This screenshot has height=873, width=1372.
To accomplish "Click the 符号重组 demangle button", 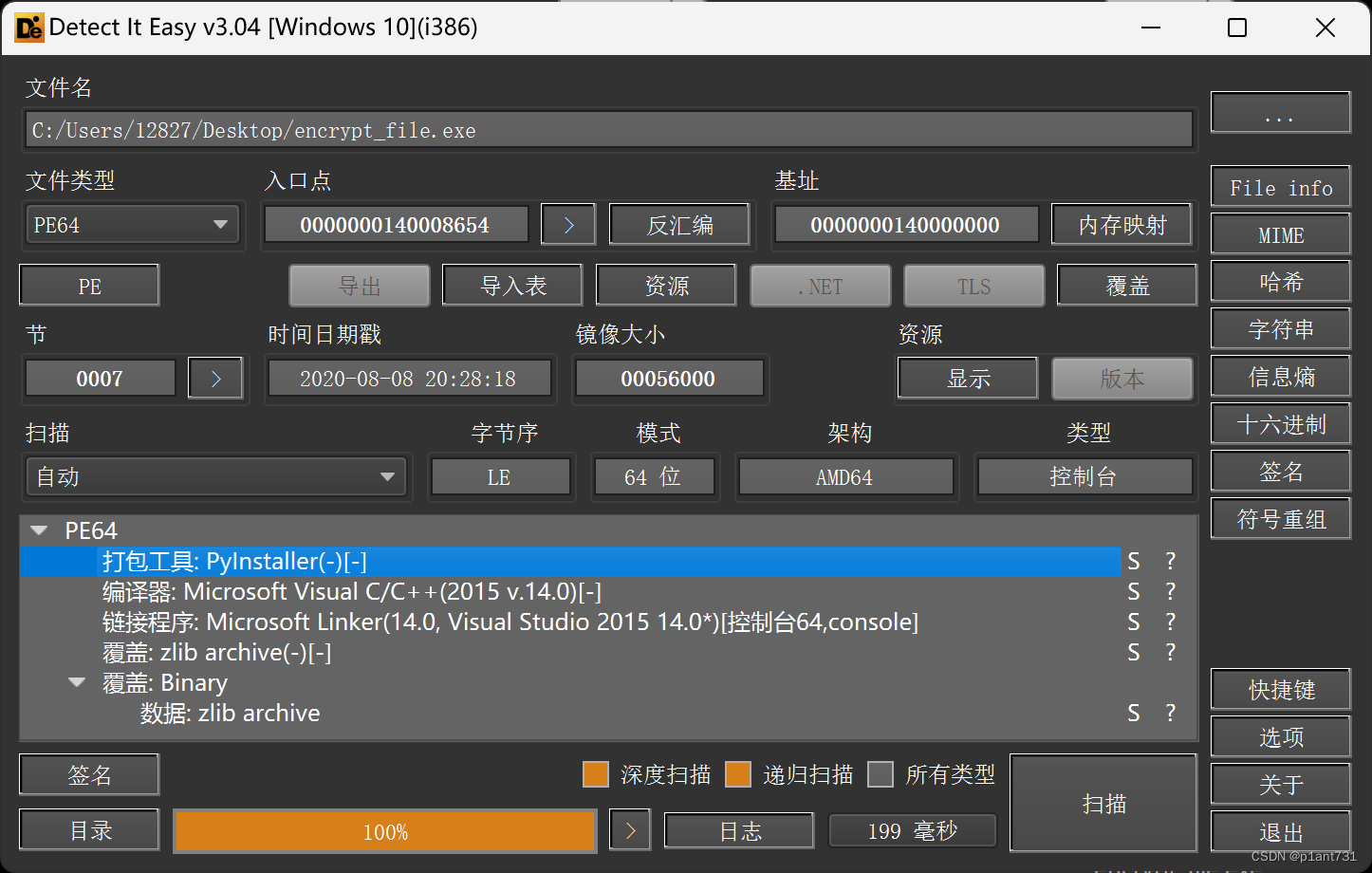I will click(x=1281, y=519).
